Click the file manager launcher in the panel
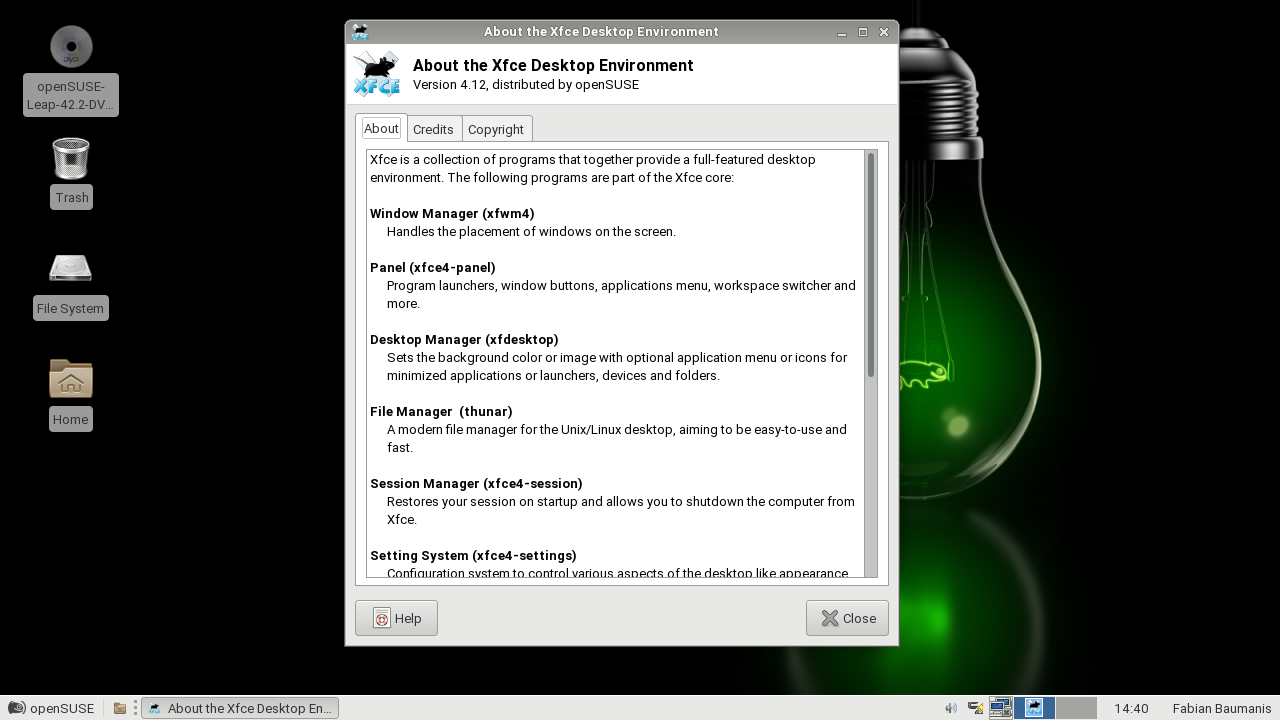Screen dimensions: 1280x720 (x=120, y=708)
